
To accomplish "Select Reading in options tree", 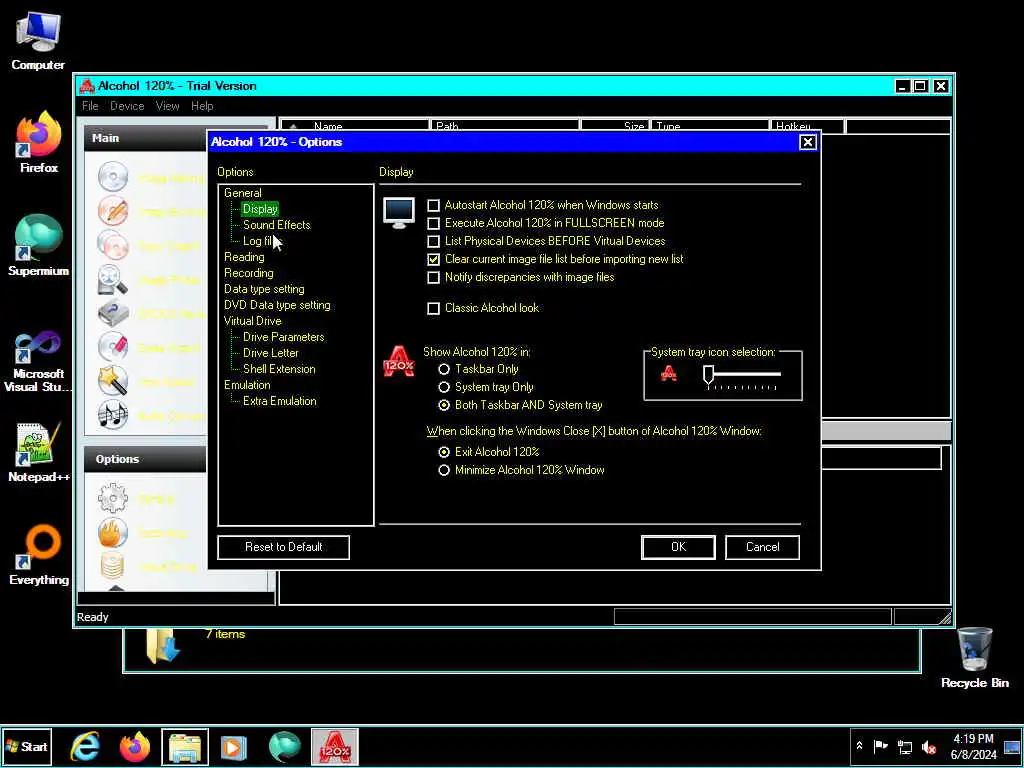I will pos(244,257).
